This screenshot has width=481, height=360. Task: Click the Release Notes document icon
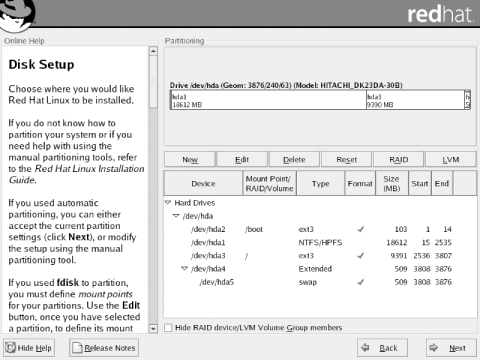click(x=77, y=348)
